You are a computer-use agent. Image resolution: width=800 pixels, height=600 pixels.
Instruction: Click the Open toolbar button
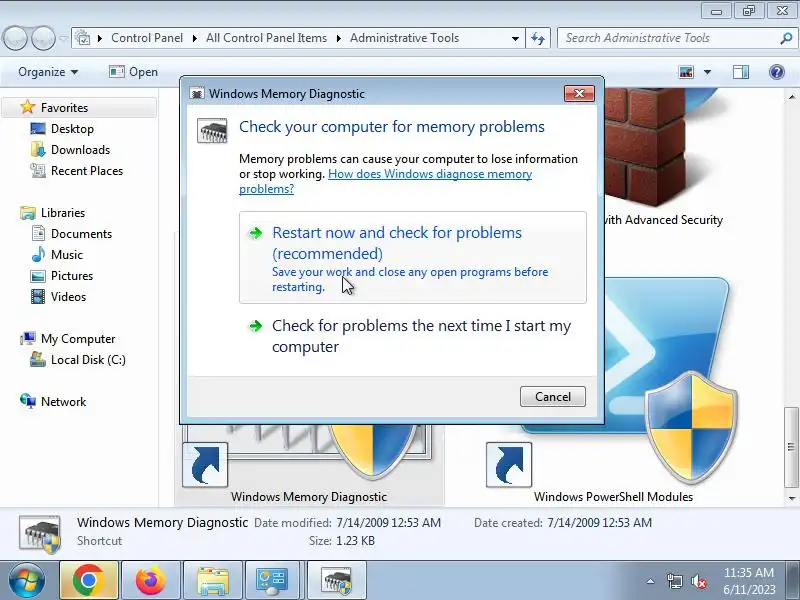click(x=134, y=72)
